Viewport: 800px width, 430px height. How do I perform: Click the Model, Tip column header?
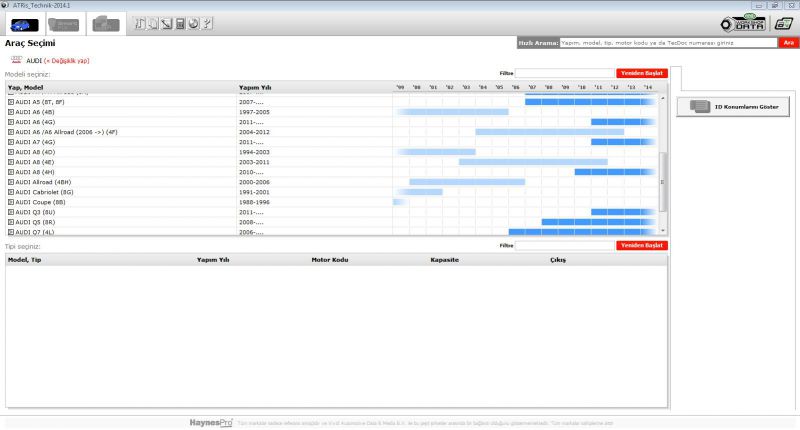pyautogui.click(x=24, y=260)
